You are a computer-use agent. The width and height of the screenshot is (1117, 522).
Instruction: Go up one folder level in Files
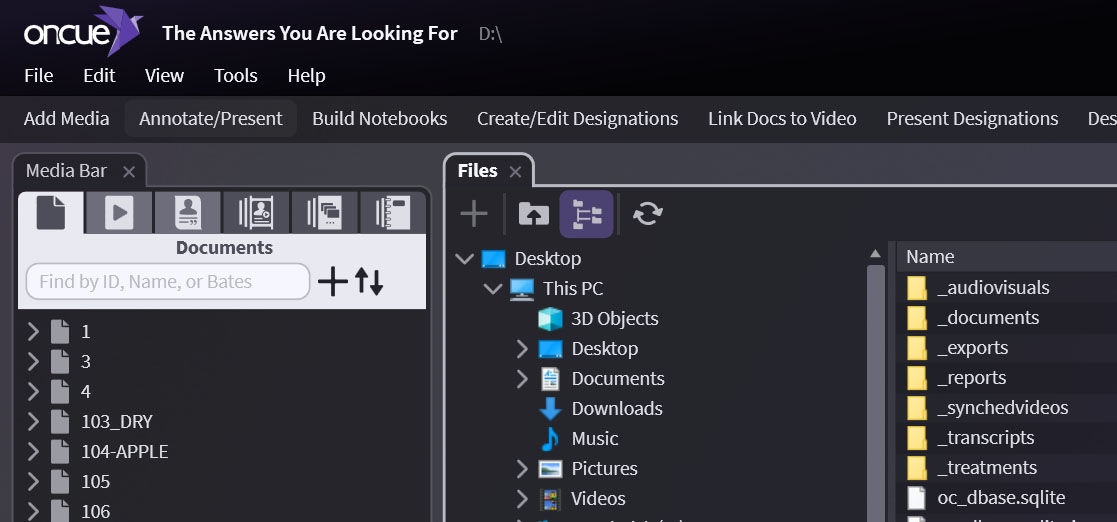[533, 213]
